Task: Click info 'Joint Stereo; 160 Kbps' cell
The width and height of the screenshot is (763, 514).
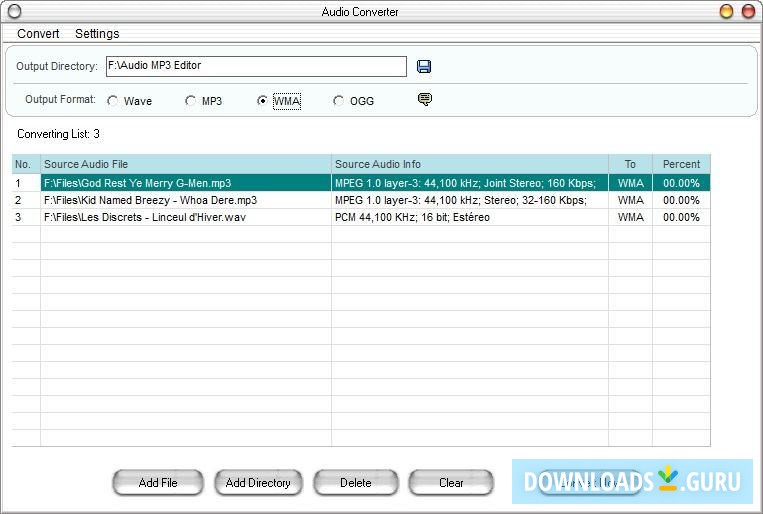Action: pyautogui.click(x=470, y=183)
